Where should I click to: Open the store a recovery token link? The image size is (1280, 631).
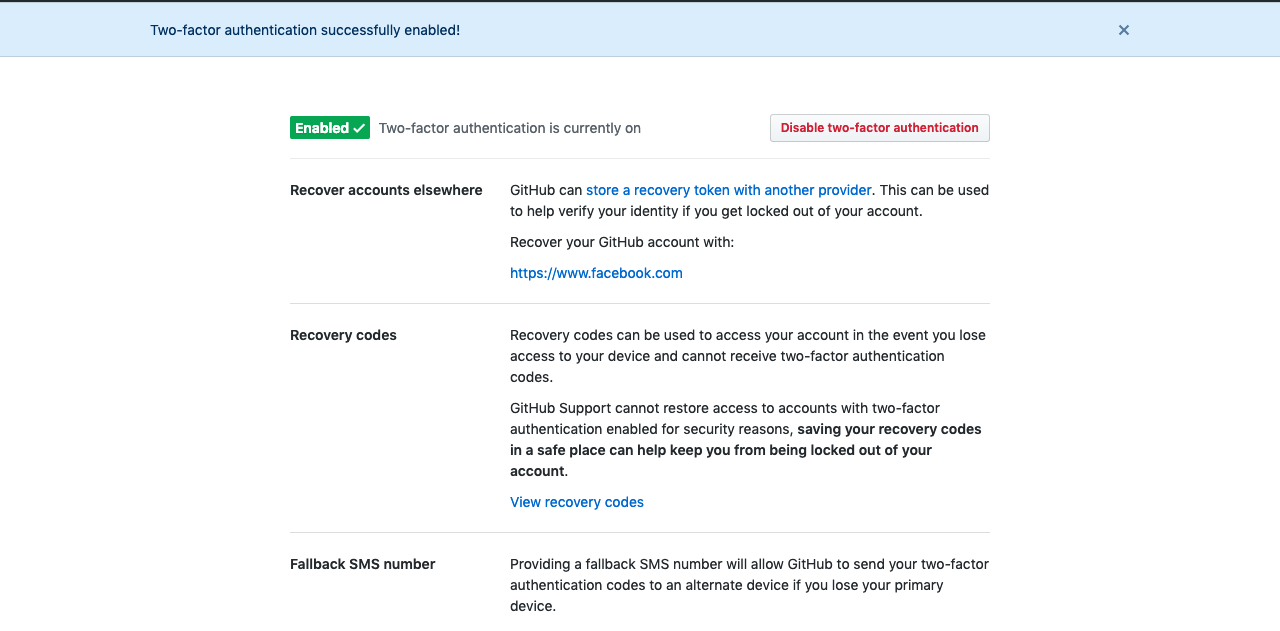click(728, 190)
